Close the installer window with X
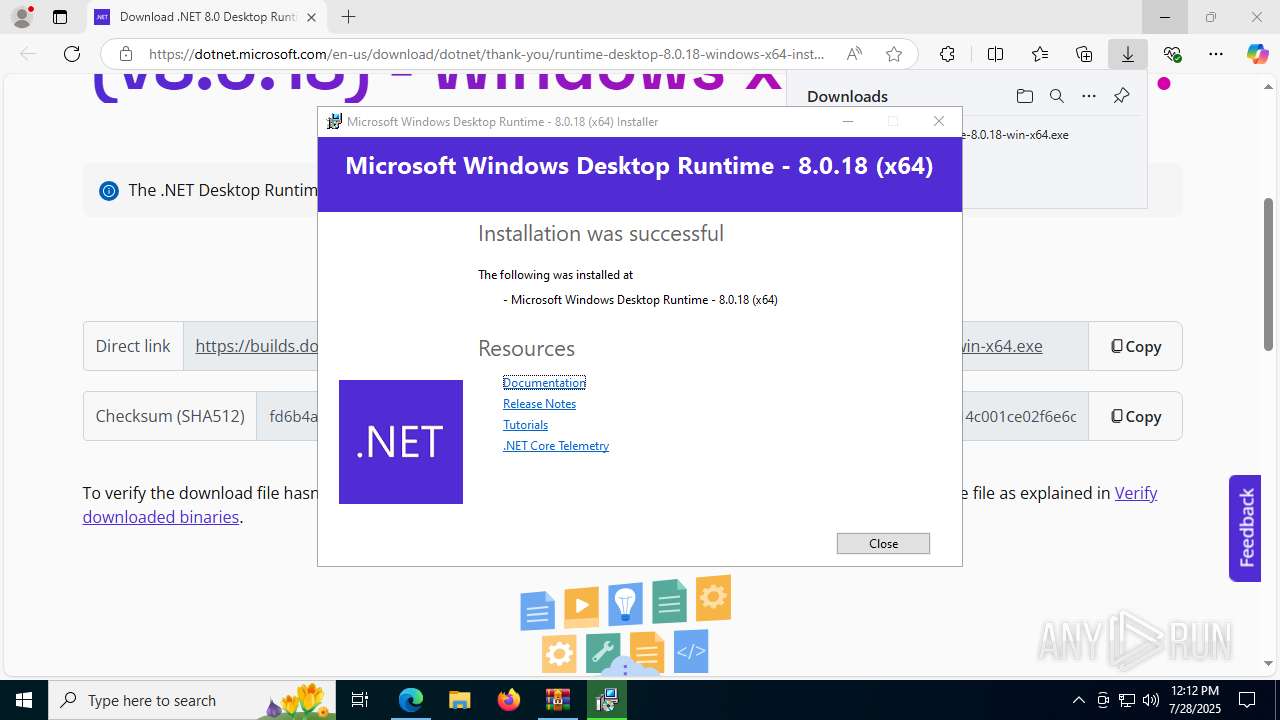 (938, 121)
